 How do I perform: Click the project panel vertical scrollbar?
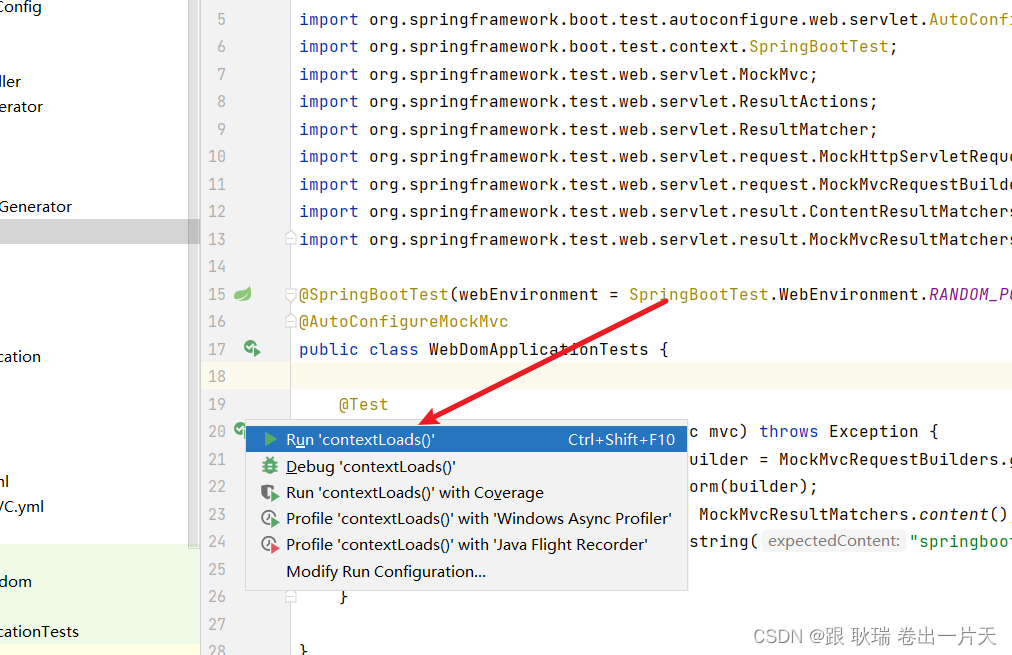coord(194,274)
